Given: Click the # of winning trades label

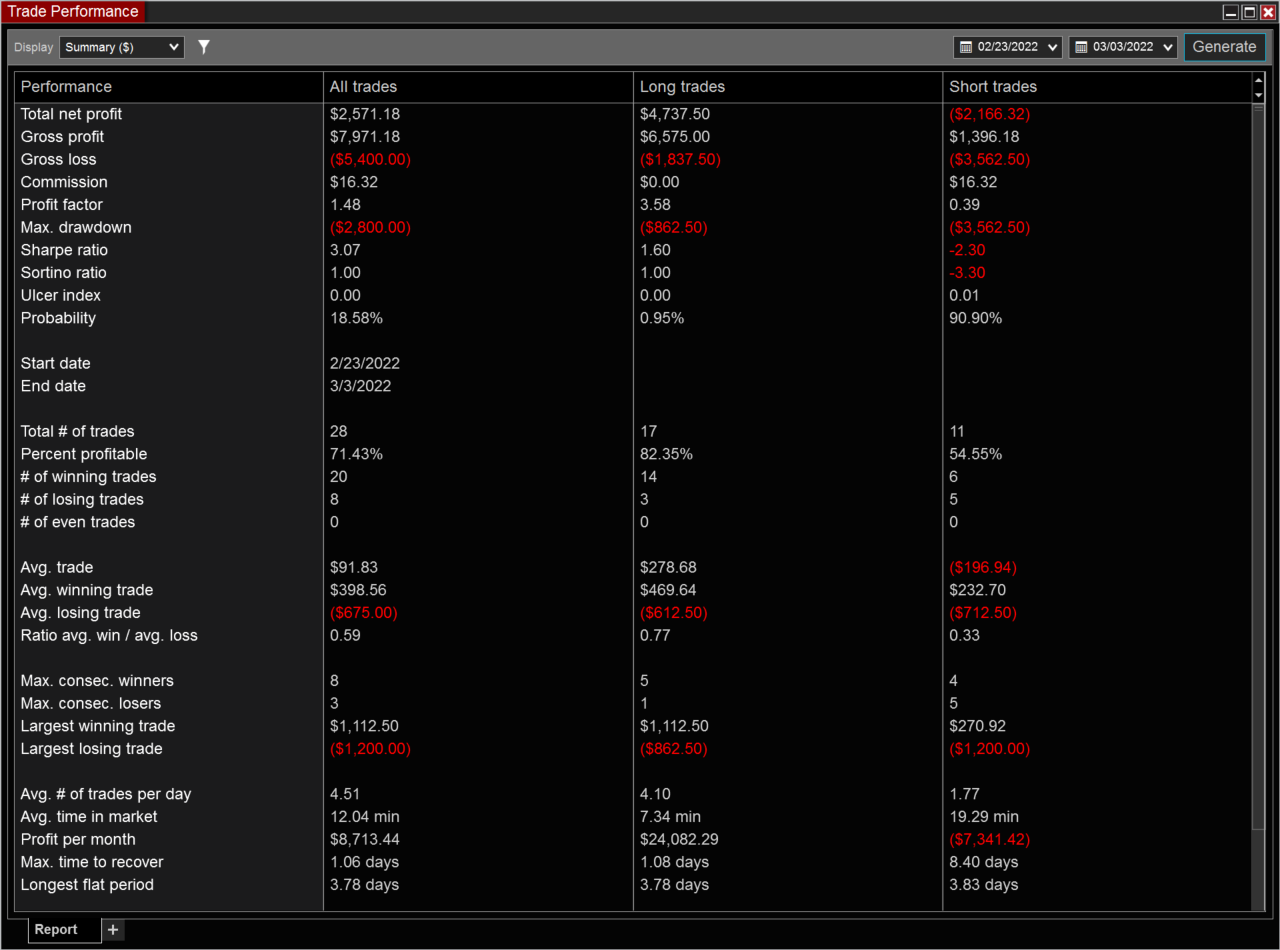Looking at the screenshot, I should (x=88, y=477).
